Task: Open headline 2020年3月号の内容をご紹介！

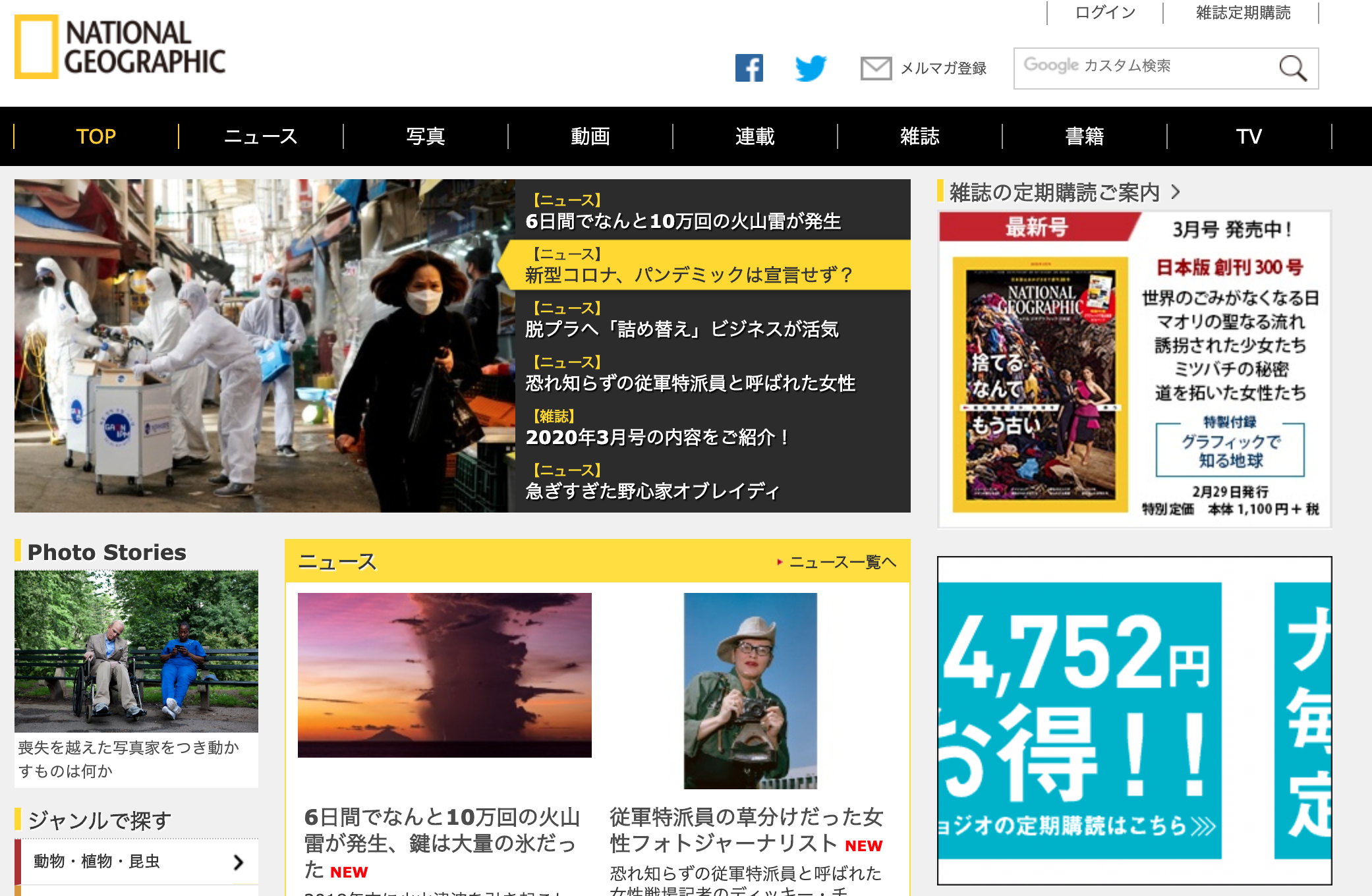Action: click(x=658, y=437)
